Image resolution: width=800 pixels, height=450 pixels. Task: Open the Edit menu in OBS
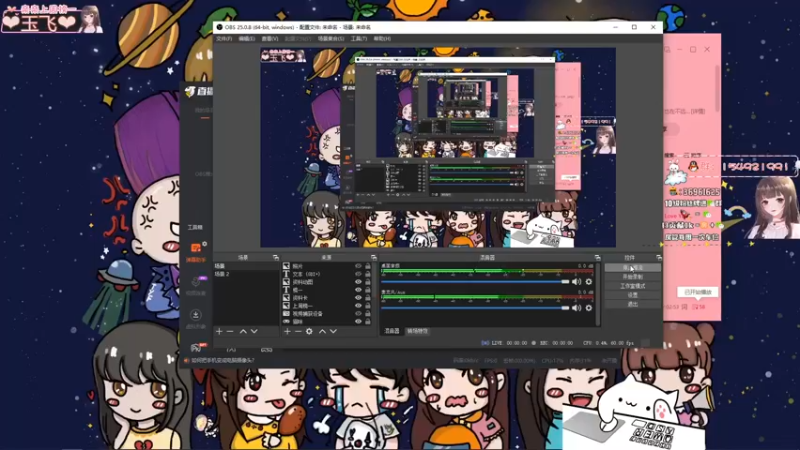point(246,39)
